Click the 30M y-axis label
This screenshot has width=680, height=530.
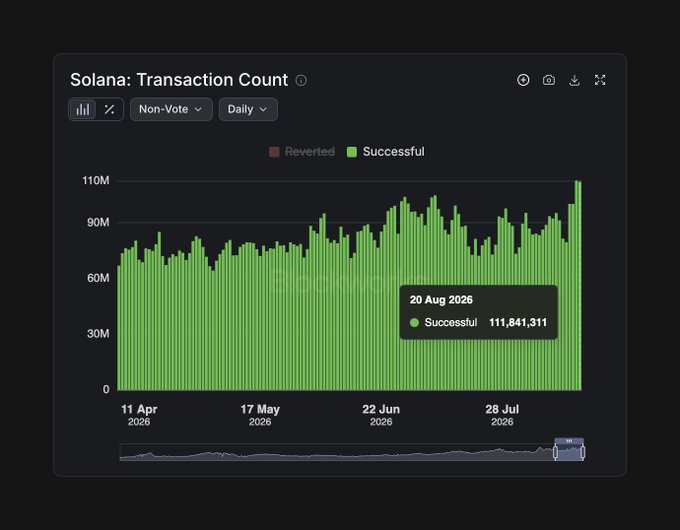tap(98, 334)
